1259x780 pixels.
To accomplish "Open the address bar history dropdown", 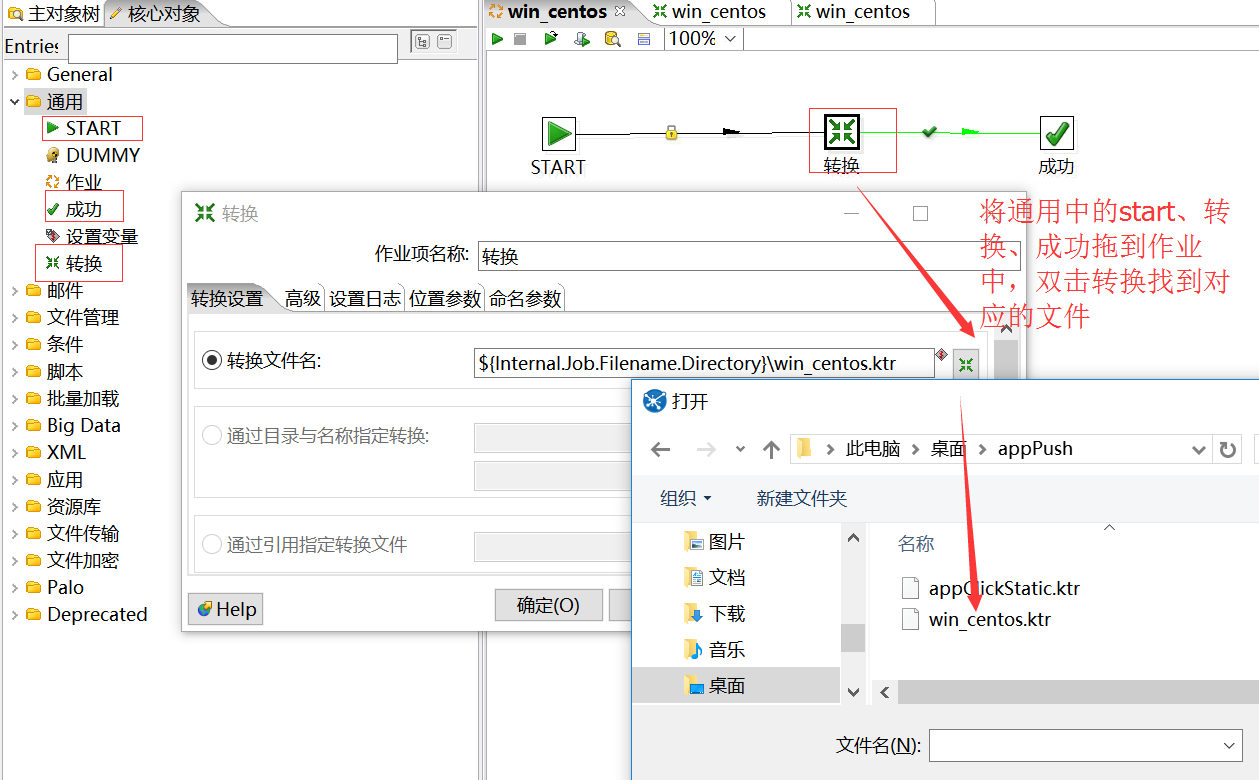I will click(x=1199, y=450).
